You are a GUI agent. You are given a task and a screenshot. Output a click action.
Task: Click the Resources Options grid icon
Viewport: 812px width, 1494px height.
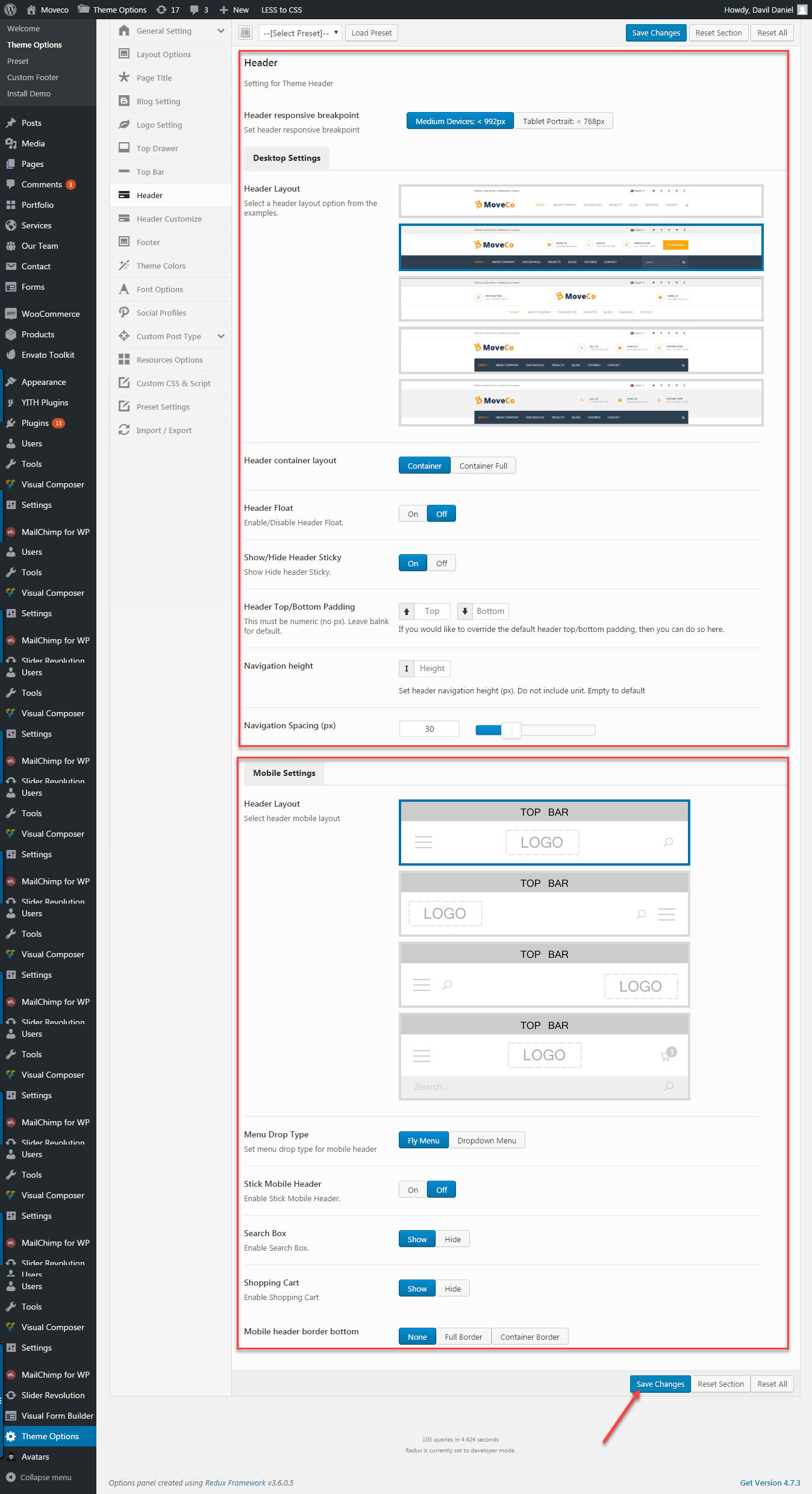(124, 359)
